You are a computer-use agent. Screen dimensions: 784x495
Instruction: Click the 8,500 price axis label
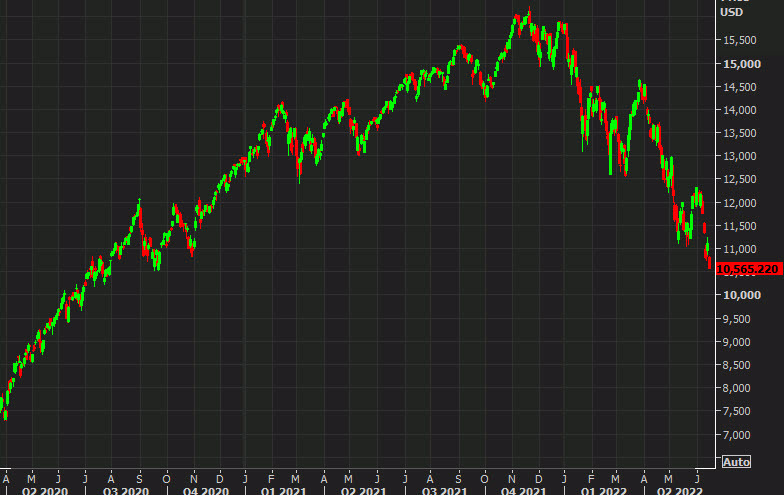(x=737, y=365)
